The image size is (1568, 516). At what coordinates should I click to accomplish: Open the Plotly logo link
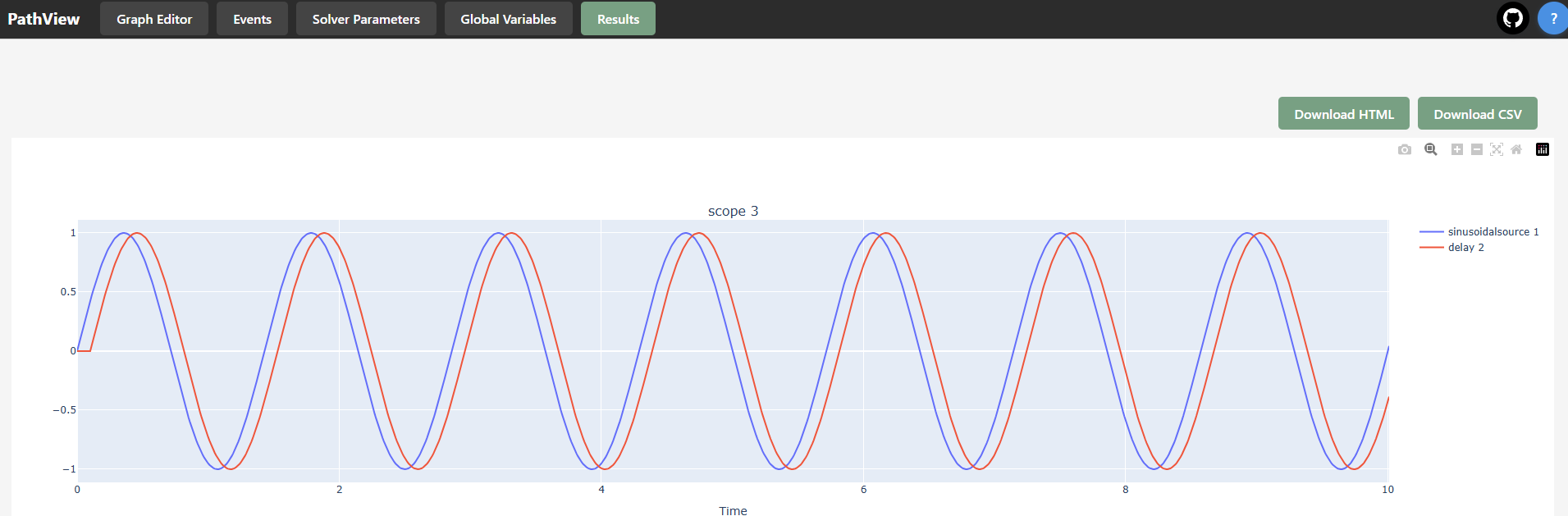pyautogui.click(x=1543, y=149)
